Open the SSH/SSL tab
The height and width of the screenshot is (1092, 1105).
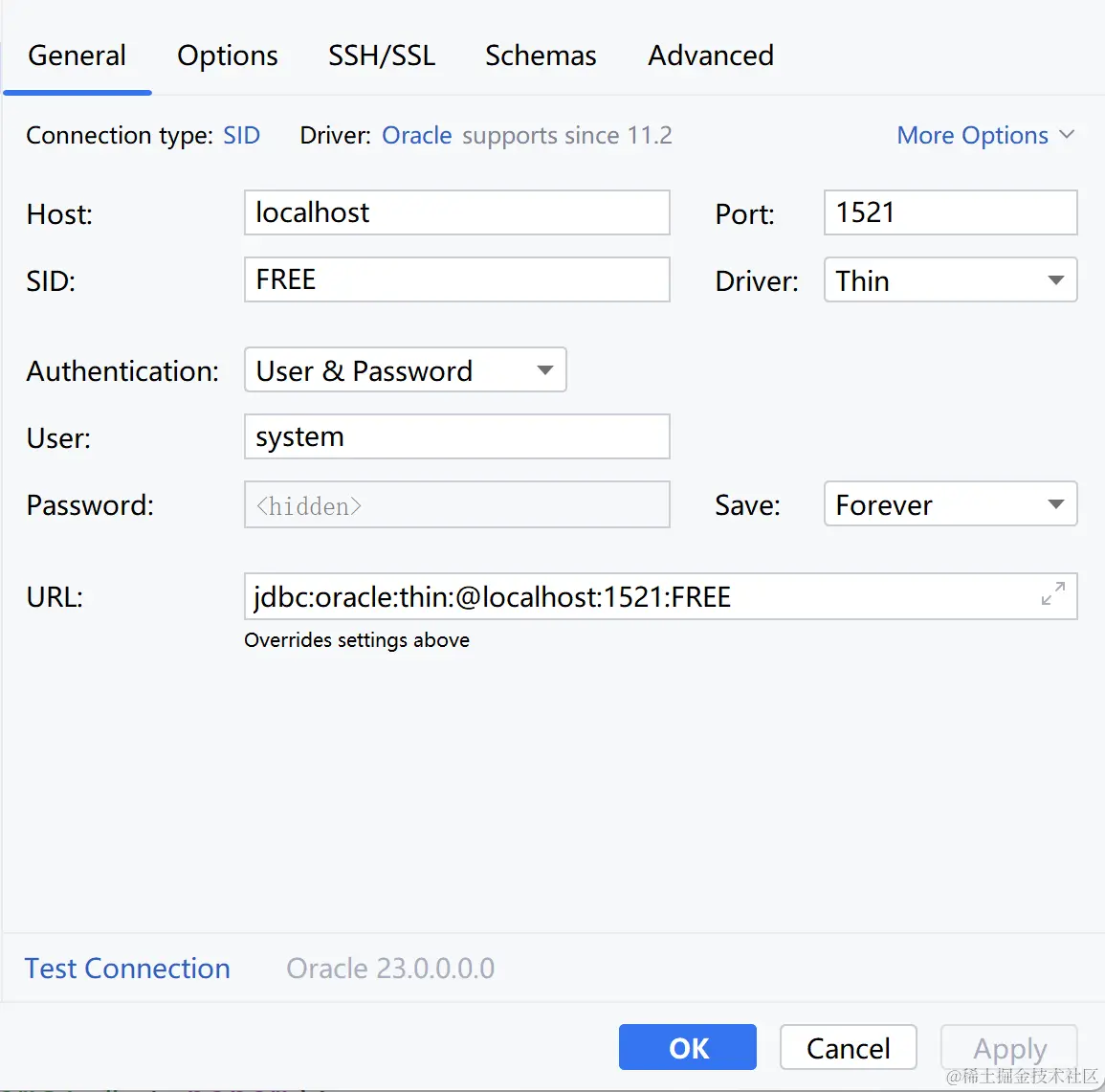point(382,56)
